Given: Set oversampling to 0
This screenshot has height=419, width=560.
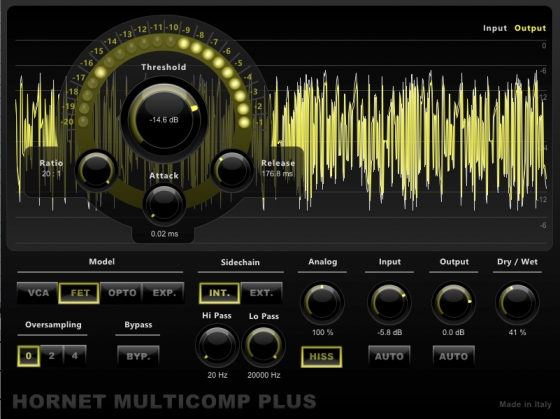Looking at the screenshot, I should 29,356.
